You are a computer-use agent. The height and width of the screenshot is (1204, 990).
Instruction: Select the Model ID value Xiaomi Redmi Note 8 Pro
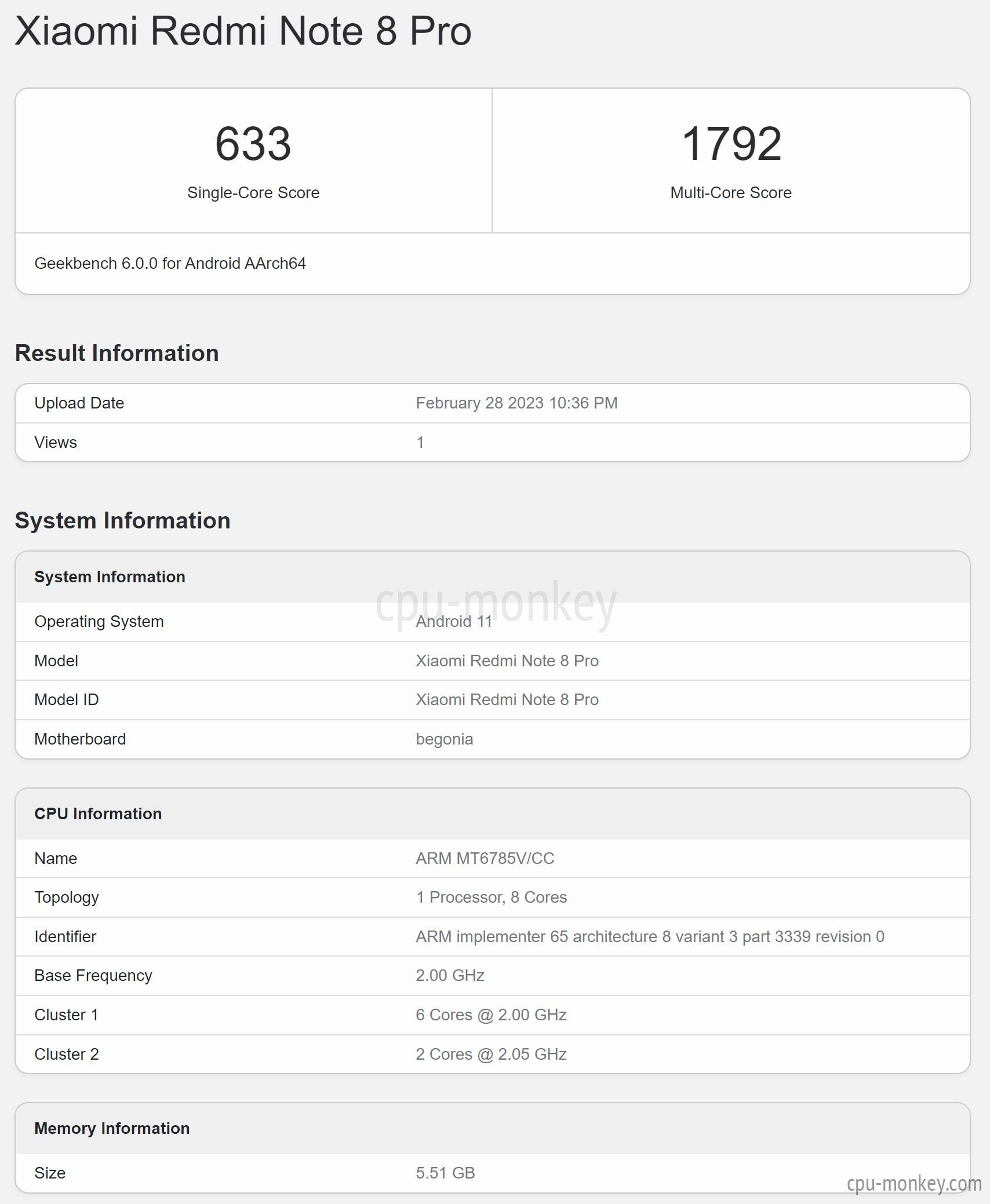(507, 699)
